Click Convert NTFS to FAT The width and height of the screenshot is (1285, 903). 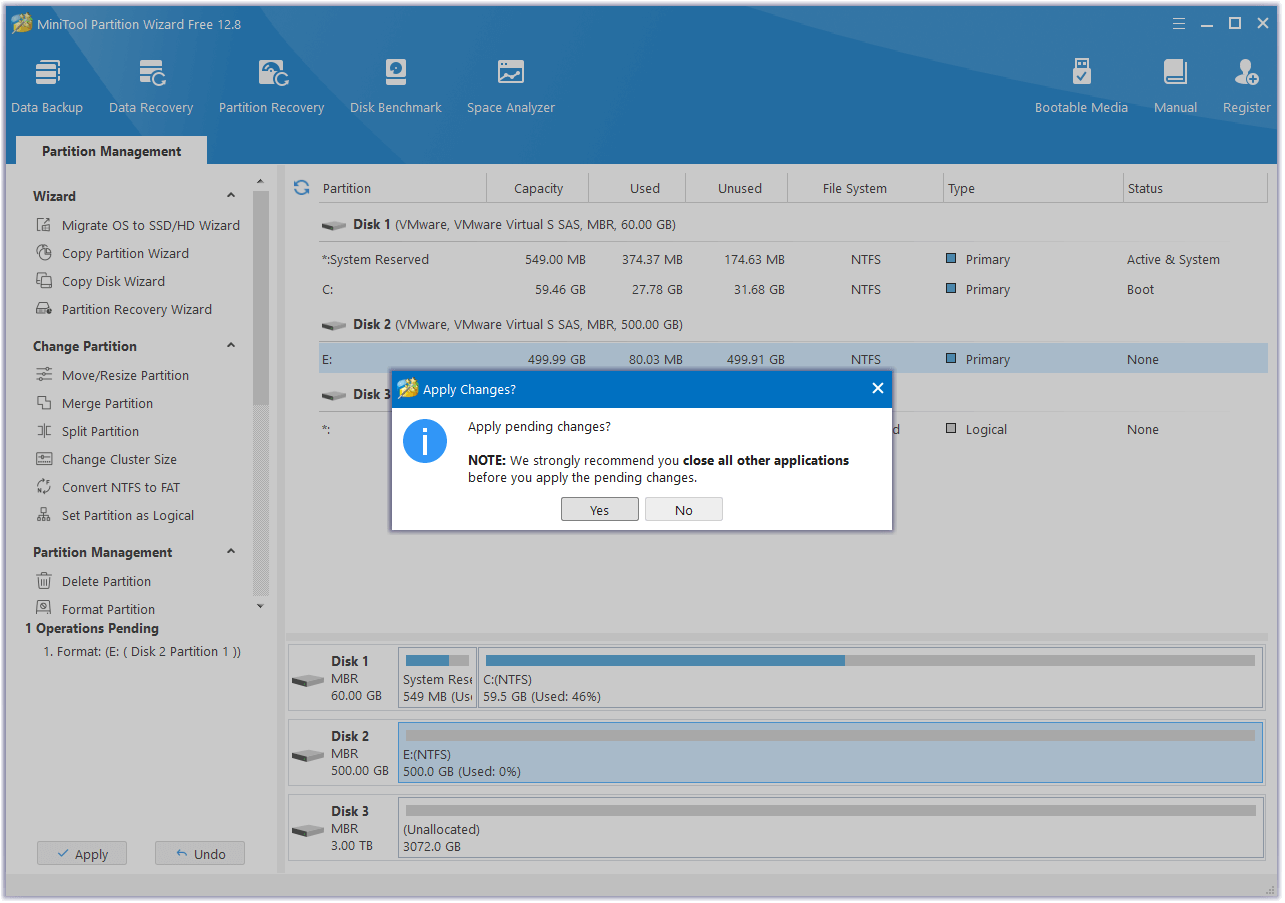[x=108, y=487]
